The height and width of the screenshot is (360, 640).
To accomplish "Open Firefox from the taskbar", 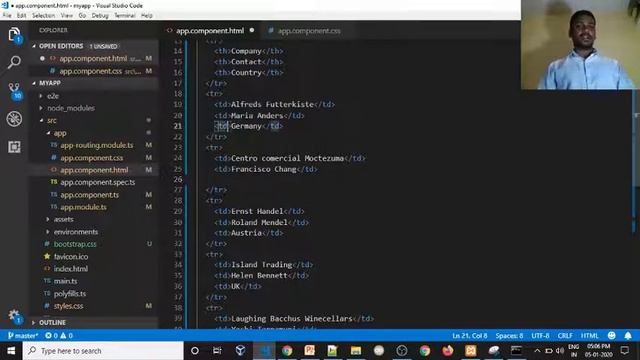I will pos(448,351).
